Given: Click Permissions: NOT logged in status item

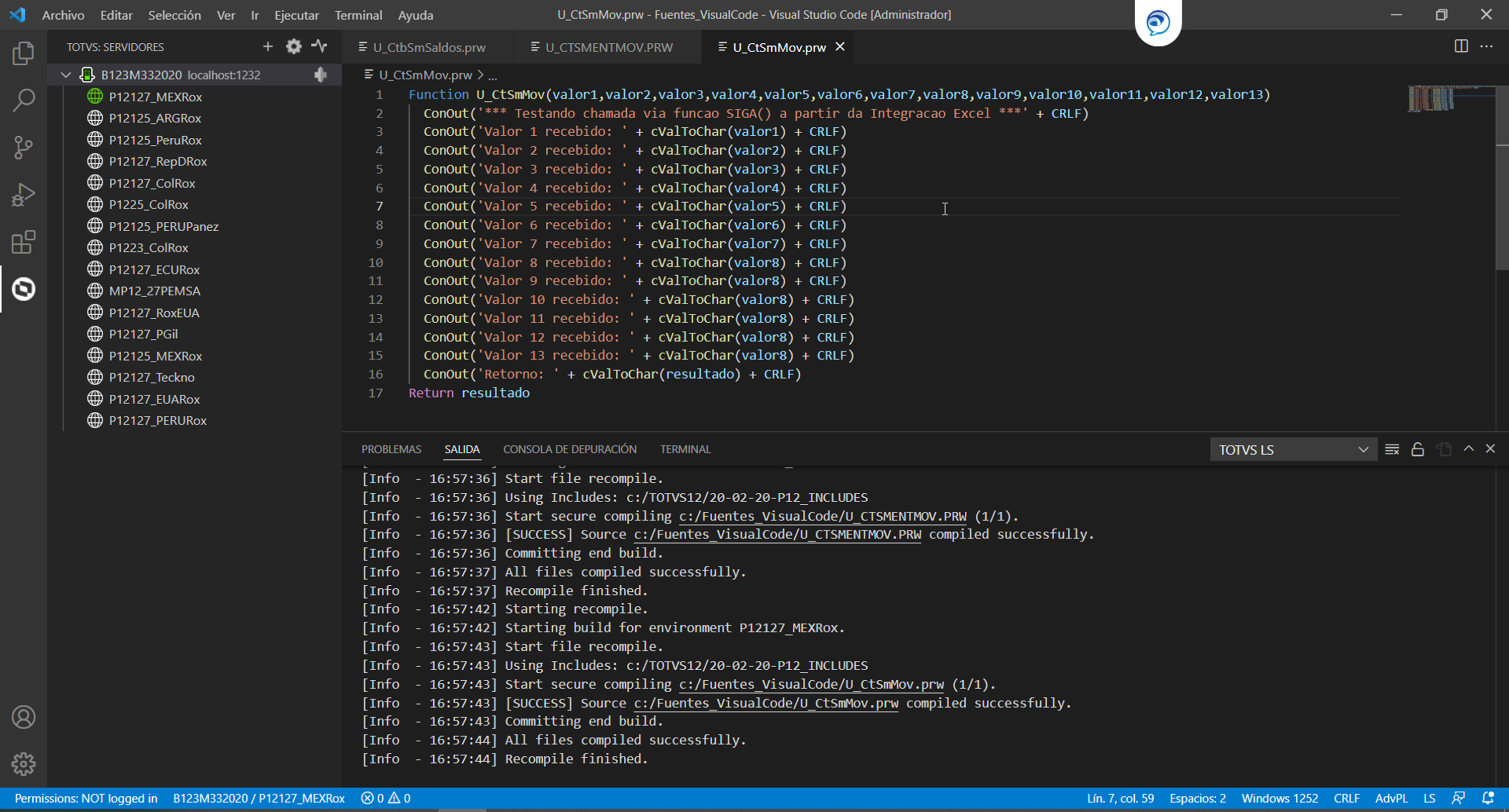Looking at the screenshot, I should tap(86, 798).
